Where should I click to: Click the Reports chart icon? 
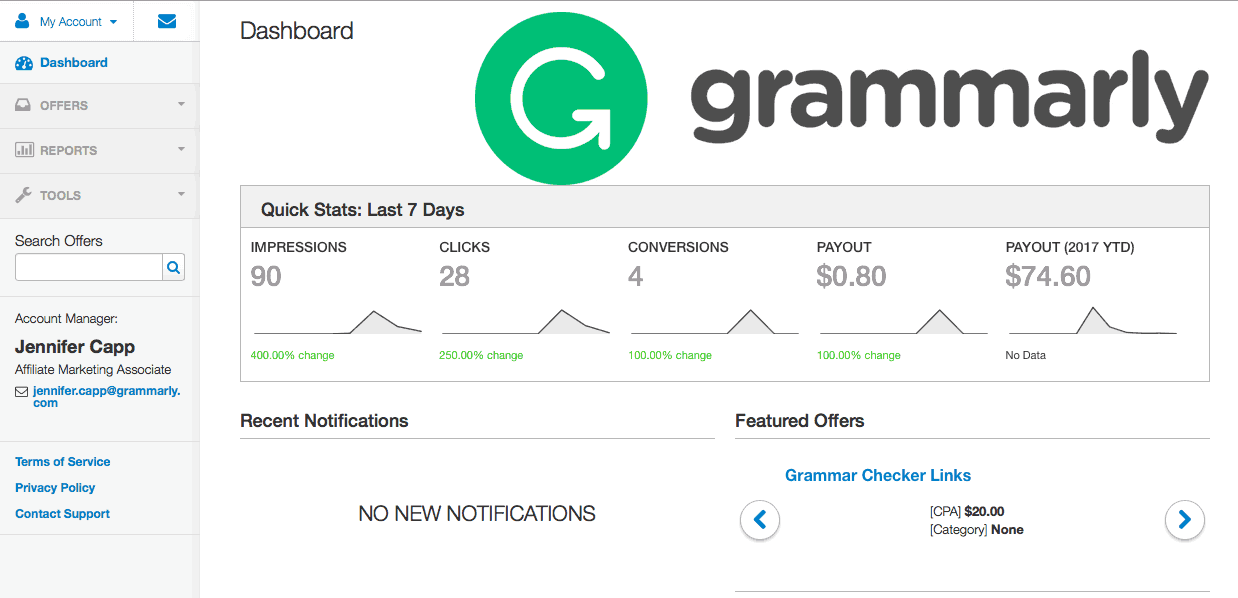(x=22, y=150)
